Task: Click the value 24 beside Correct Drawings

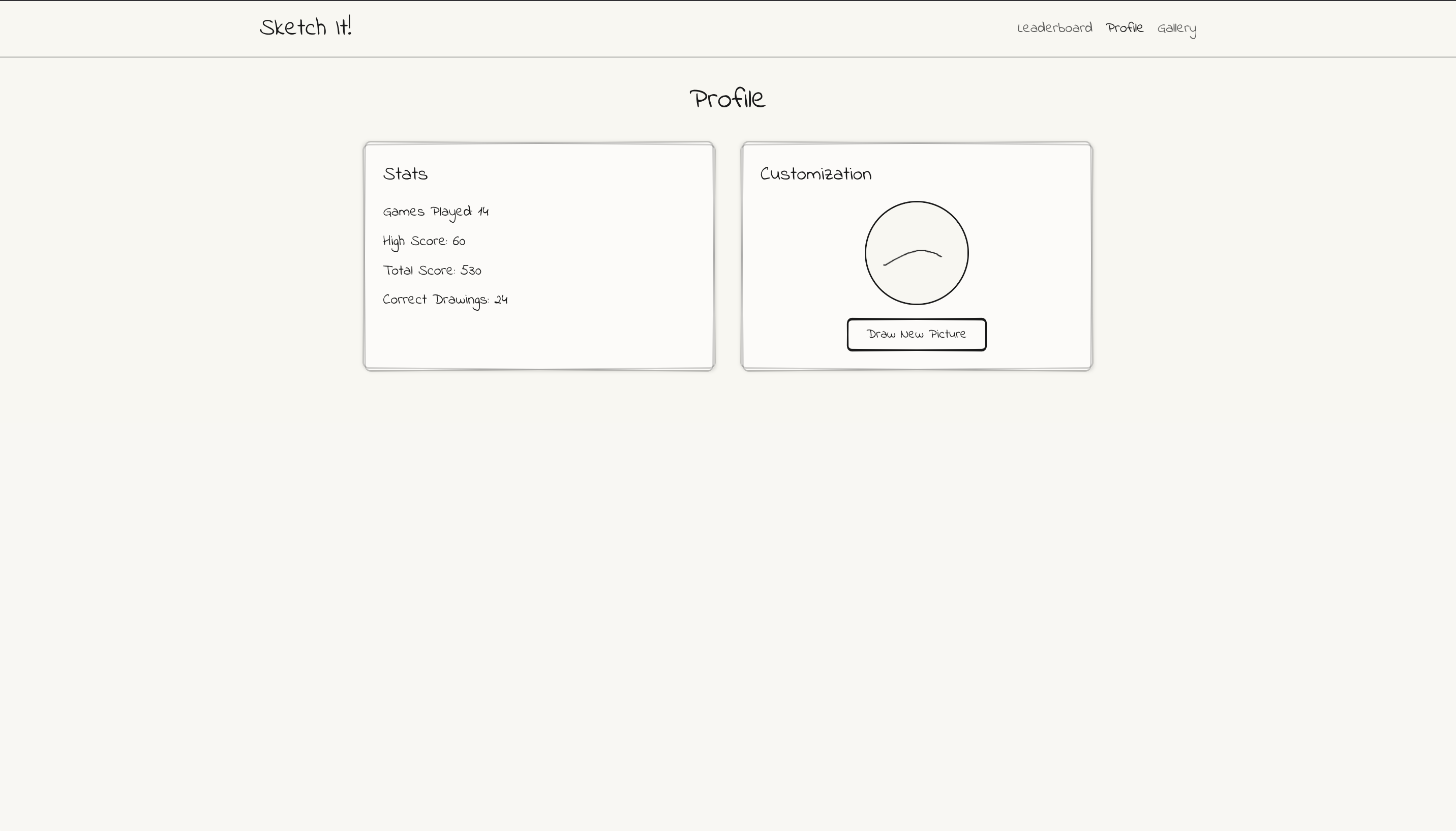Action: point(501,300)
